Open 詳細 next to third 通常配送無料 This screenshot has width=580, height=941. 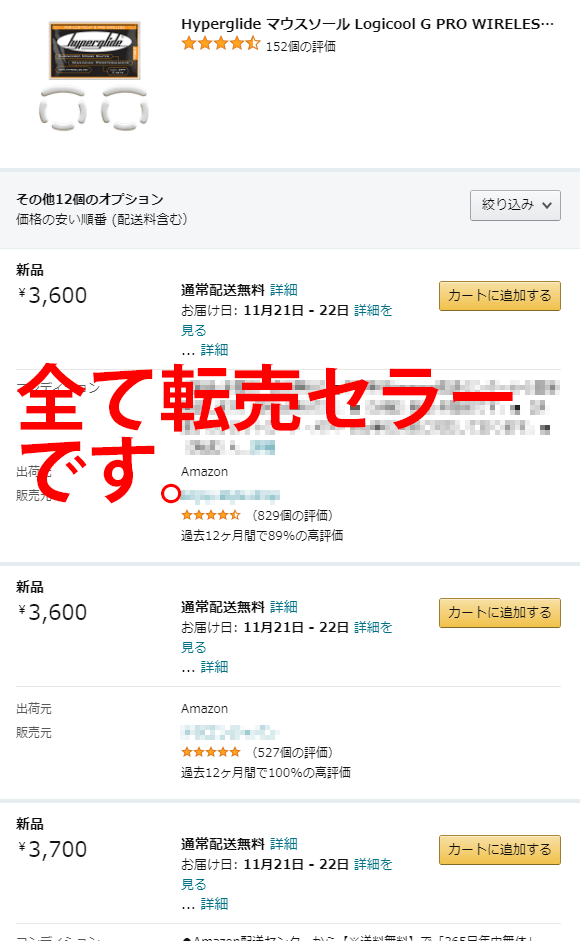283,844
